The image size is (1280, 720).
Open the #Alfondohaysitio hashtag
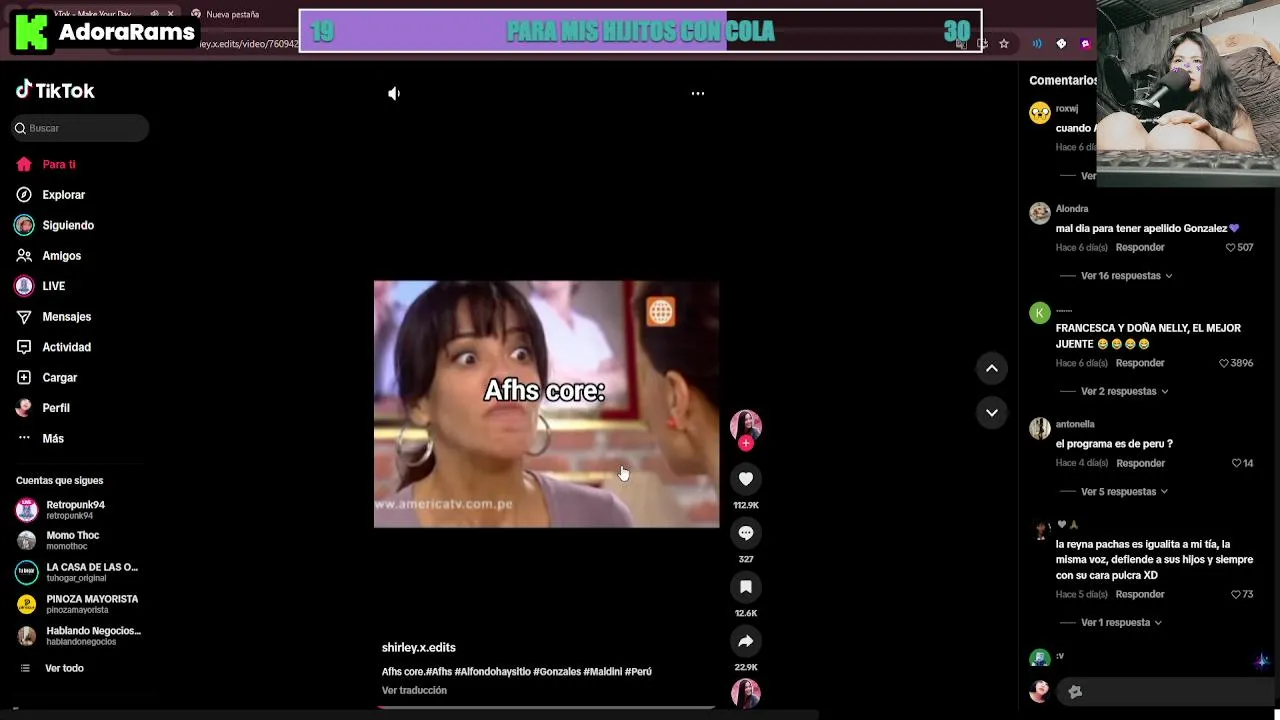(x=492, y=672)
